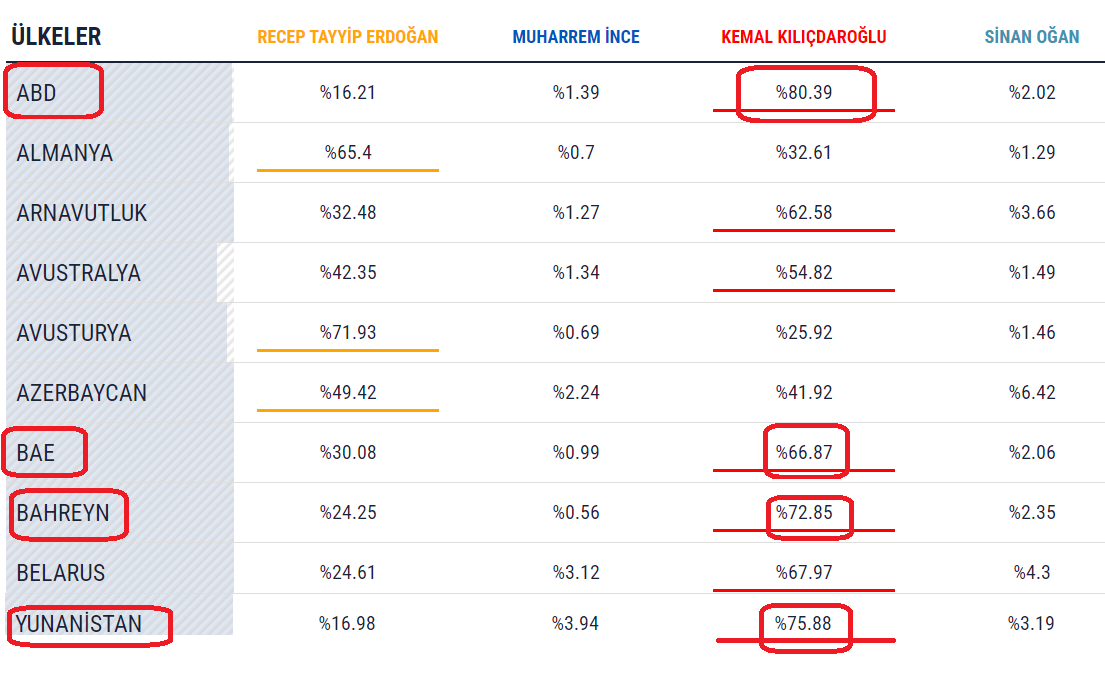Select the ARNAVUTLUK row label

pos(82,213)
